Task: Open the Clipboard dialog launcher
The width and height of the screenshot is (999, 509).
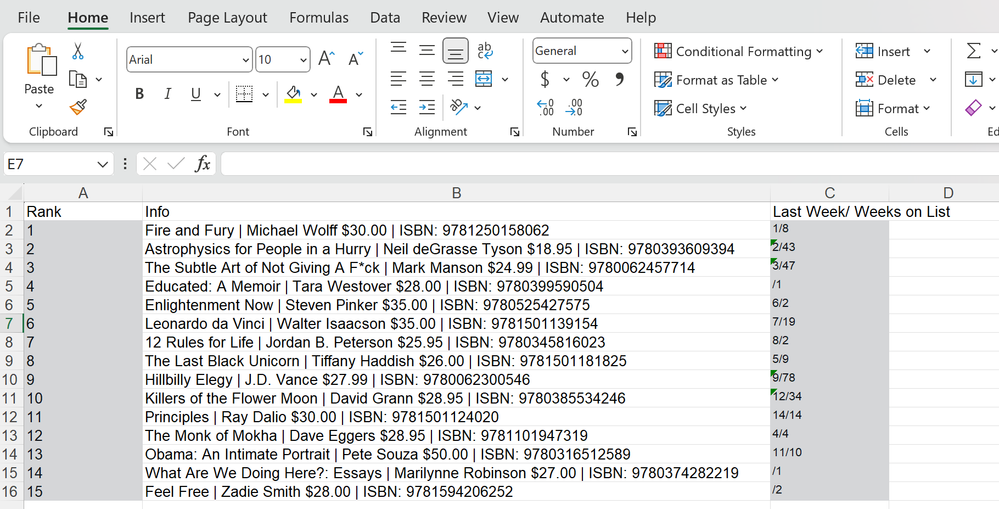Action: point(108,132)
